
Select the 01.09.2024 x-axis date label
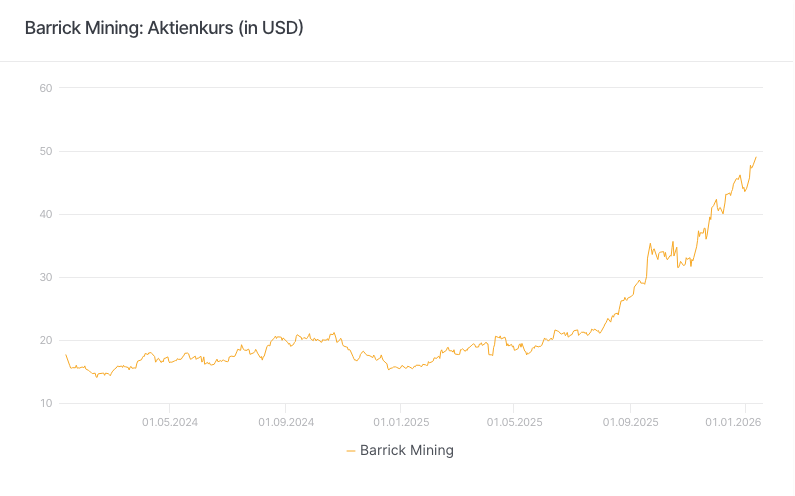tap(286, 422)
